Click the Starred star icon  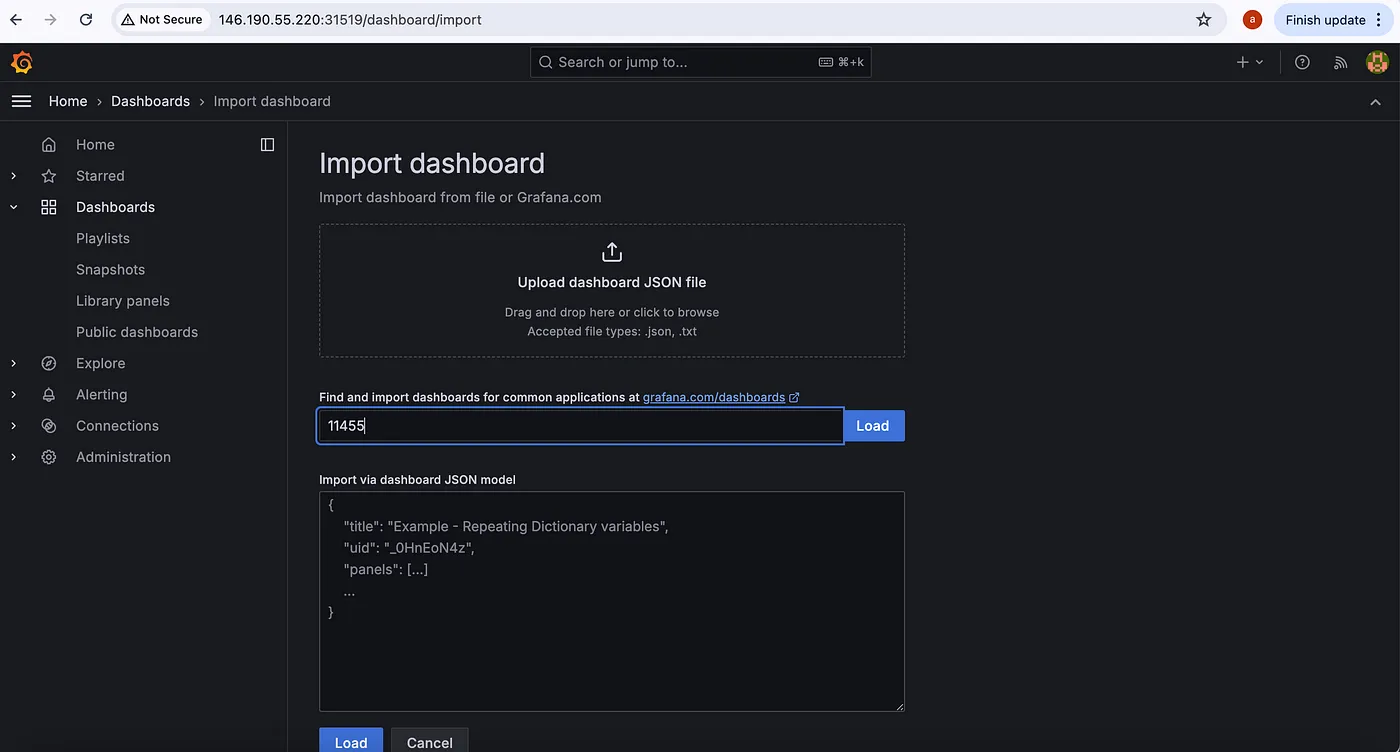pyautogui.click(x=49, y=176)
